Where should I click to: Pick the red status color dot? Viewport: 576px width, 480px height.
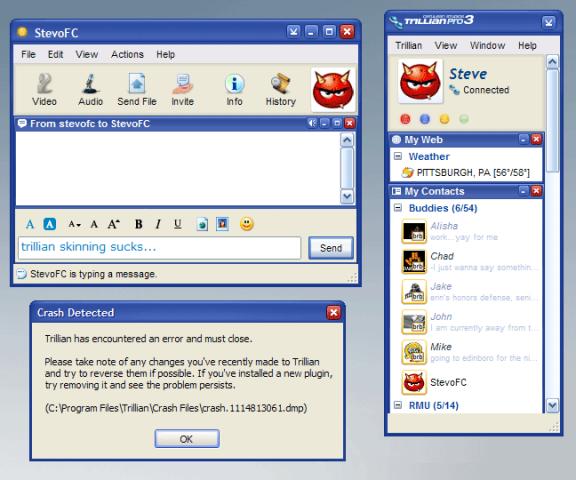[405, 119]
